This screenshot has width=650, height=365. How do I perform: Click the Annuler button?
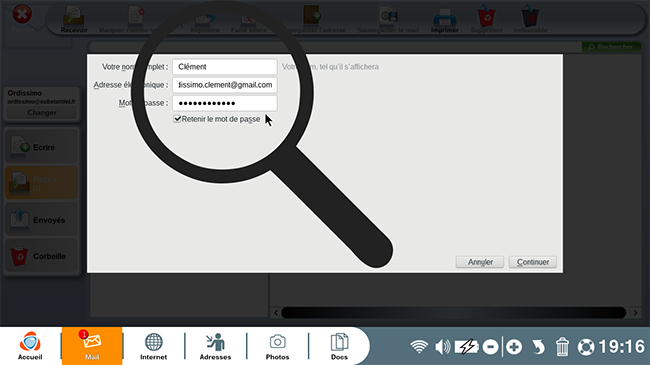pyautogui.click(x=480, y=262)
